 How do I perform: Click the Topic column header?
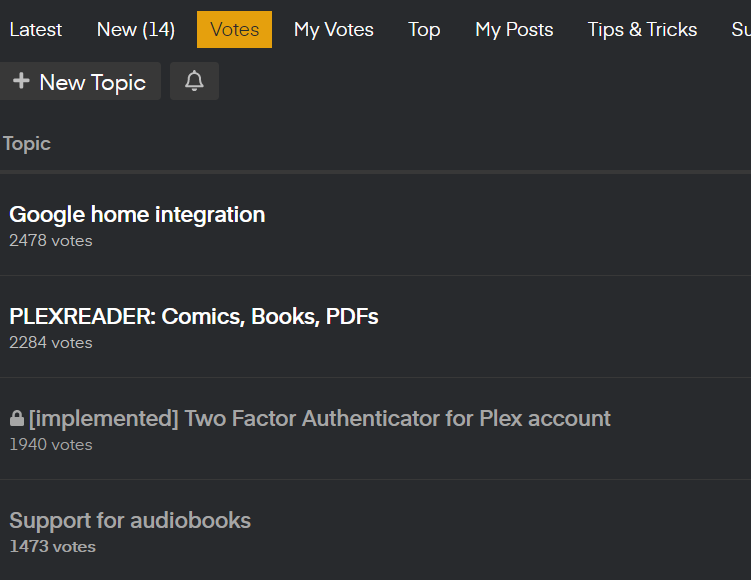27,144
